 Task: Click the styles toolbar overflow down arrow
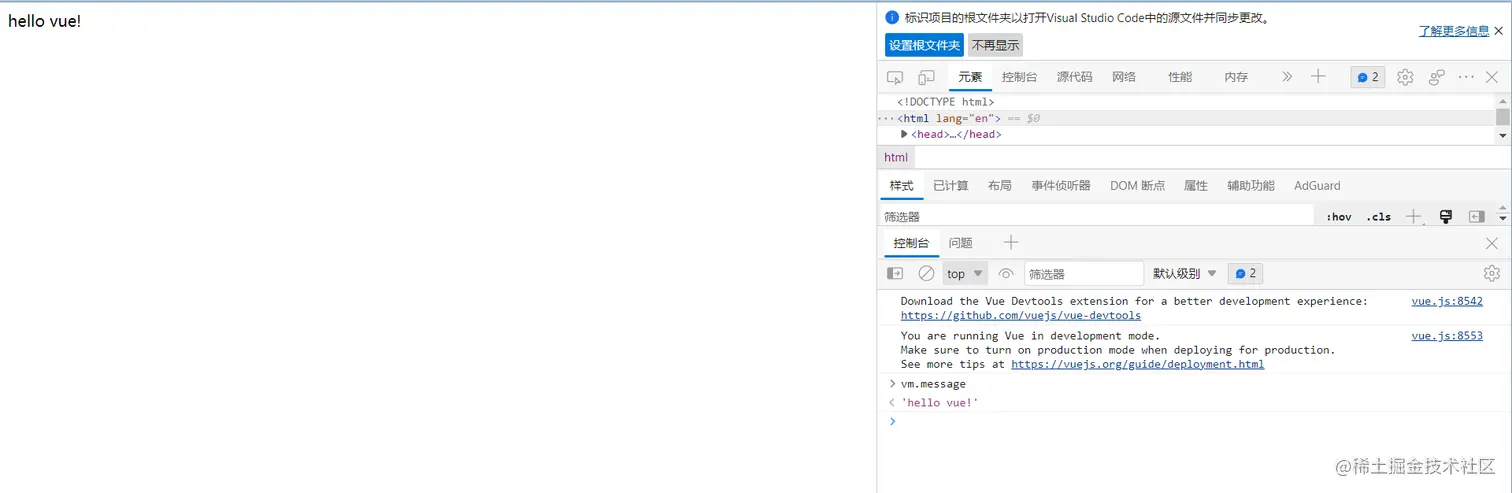pos(1502,219)
